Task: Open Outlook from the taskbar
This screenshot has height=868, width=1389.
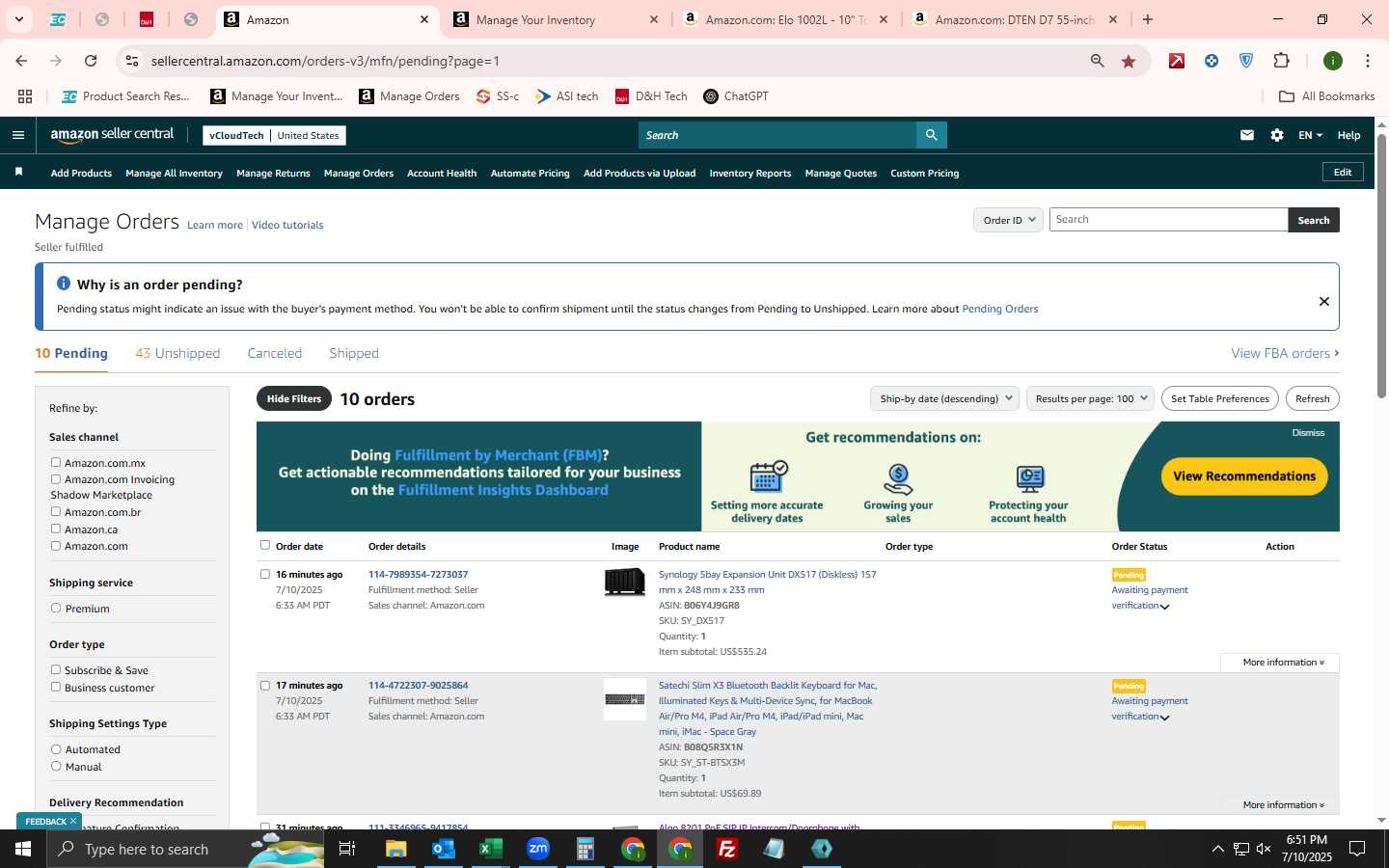Action: tap(444, 849)
